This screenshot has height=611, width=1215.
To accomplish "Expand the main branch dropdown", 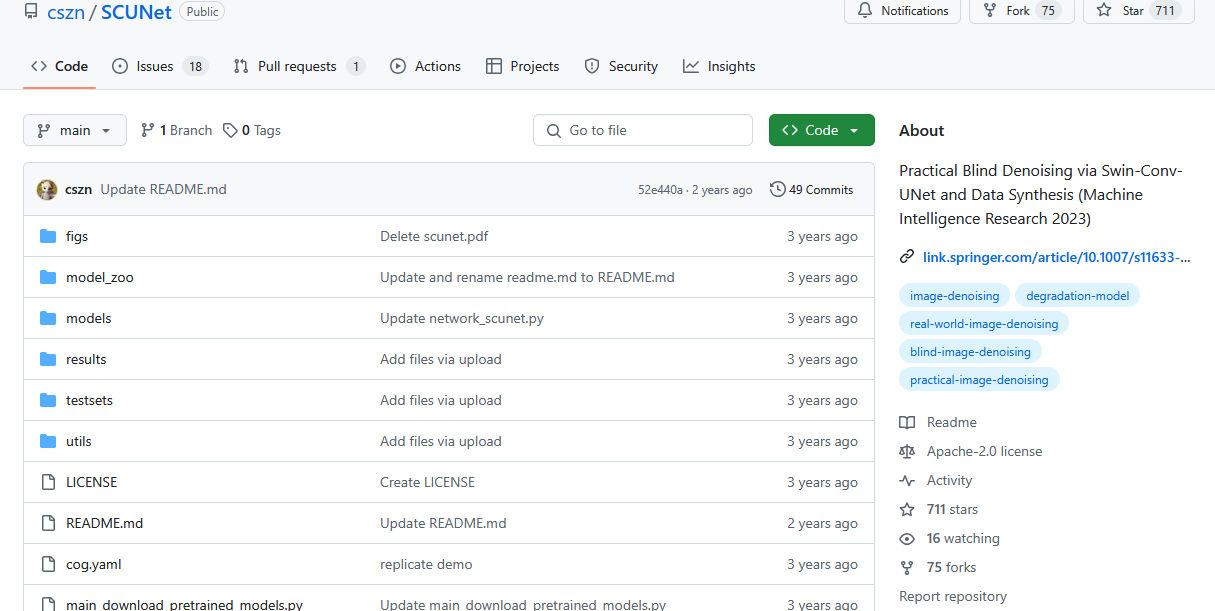I will tap(75, 130).
